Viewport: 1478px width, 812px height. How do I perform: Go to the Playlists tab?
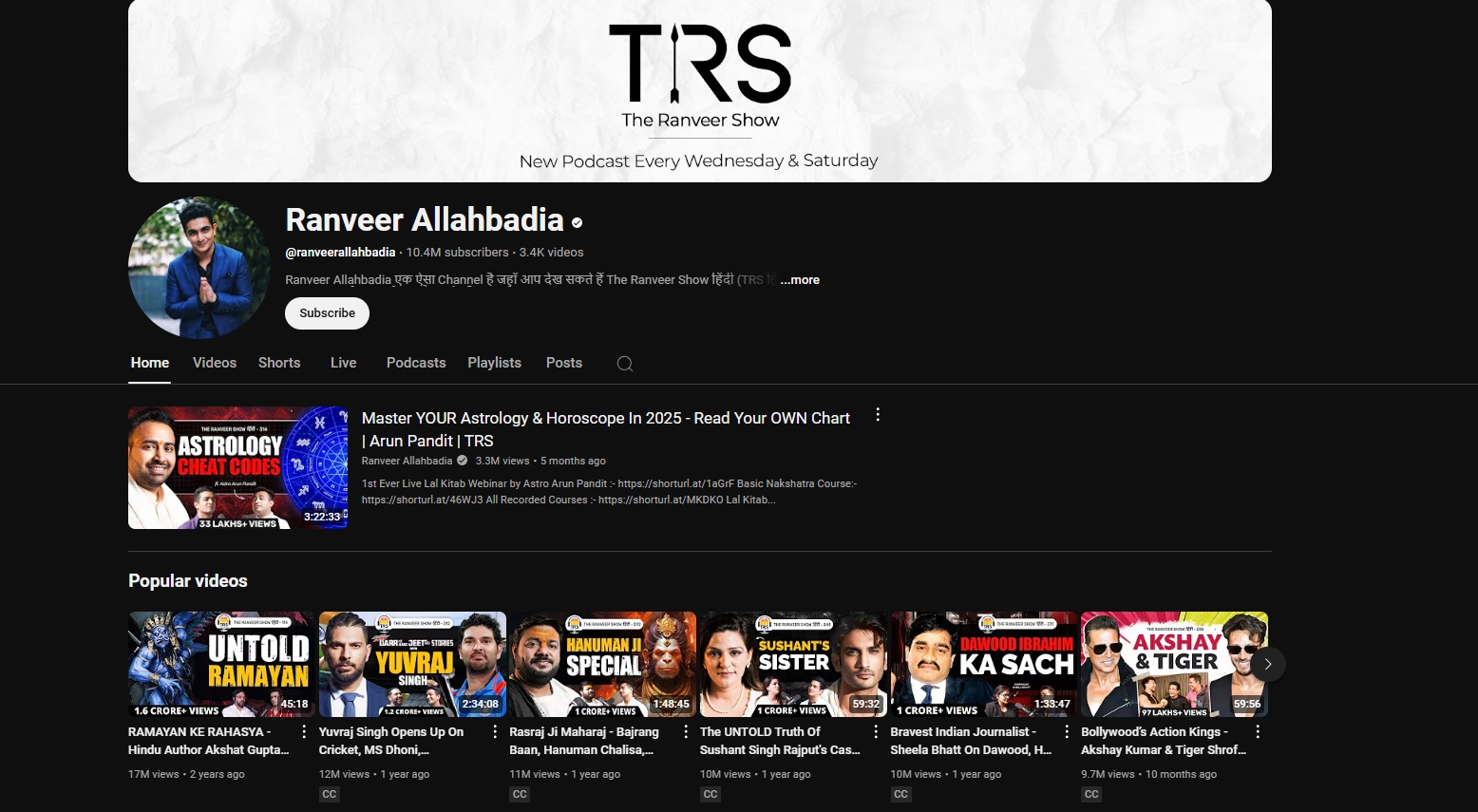(x=494, y=363)
